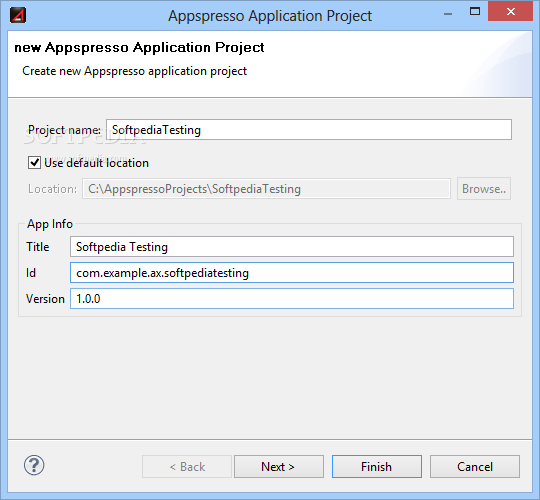The height and width of the screenshot is (500, 540).
Task: Maximize the dialog window
Action: pyautogui.click(x=475, y=11)
